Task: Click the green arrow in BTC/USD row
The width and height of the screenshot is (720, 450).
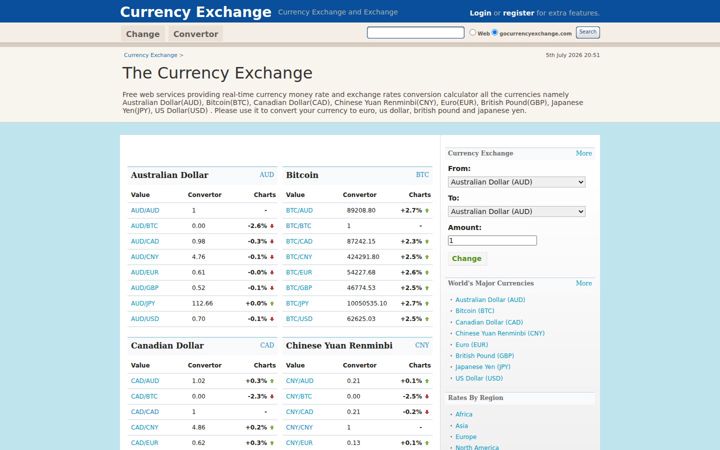Action: click(427, 319)
